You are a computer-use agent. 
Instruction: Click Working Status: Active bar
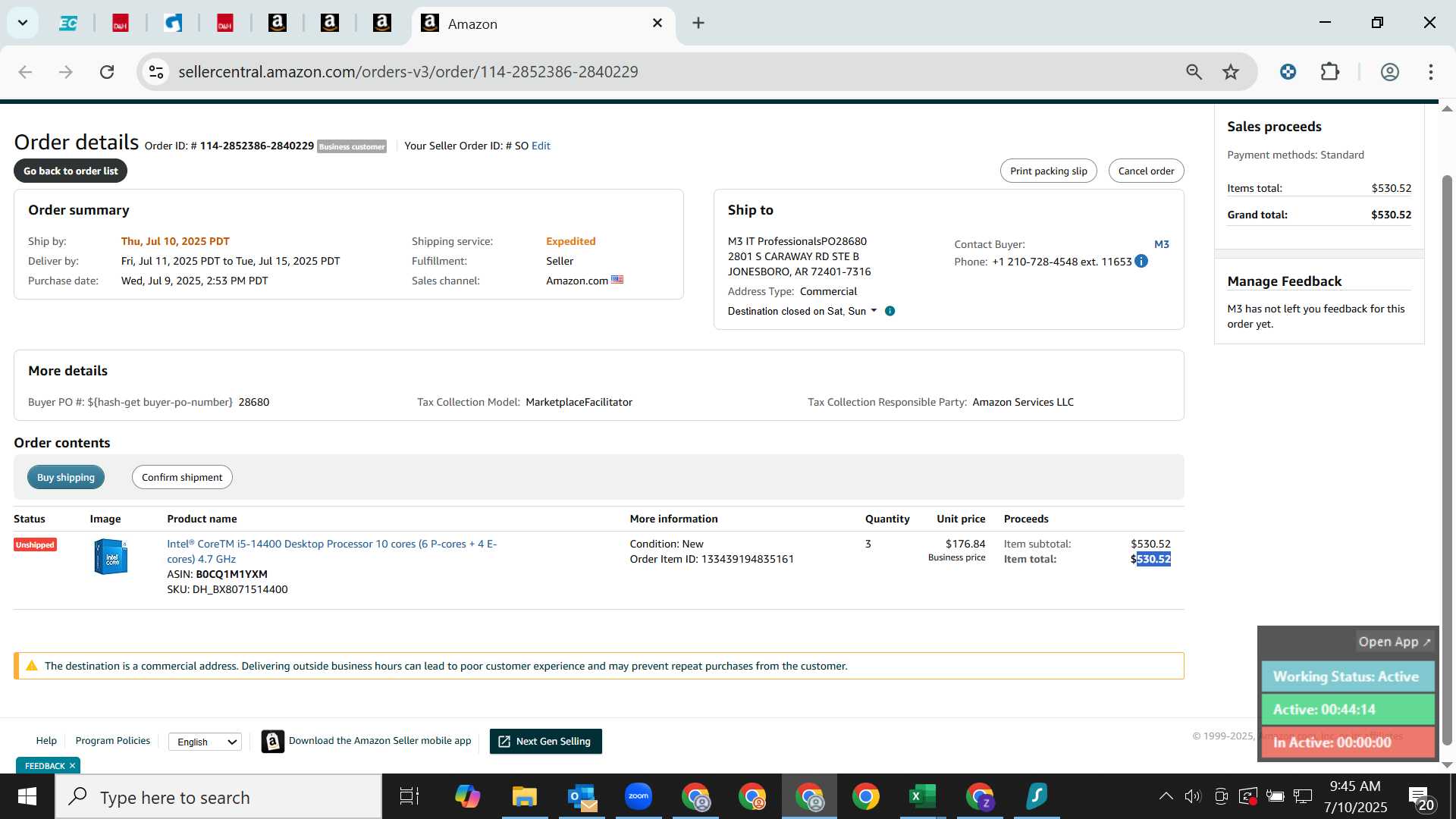tap(1348, 677)
